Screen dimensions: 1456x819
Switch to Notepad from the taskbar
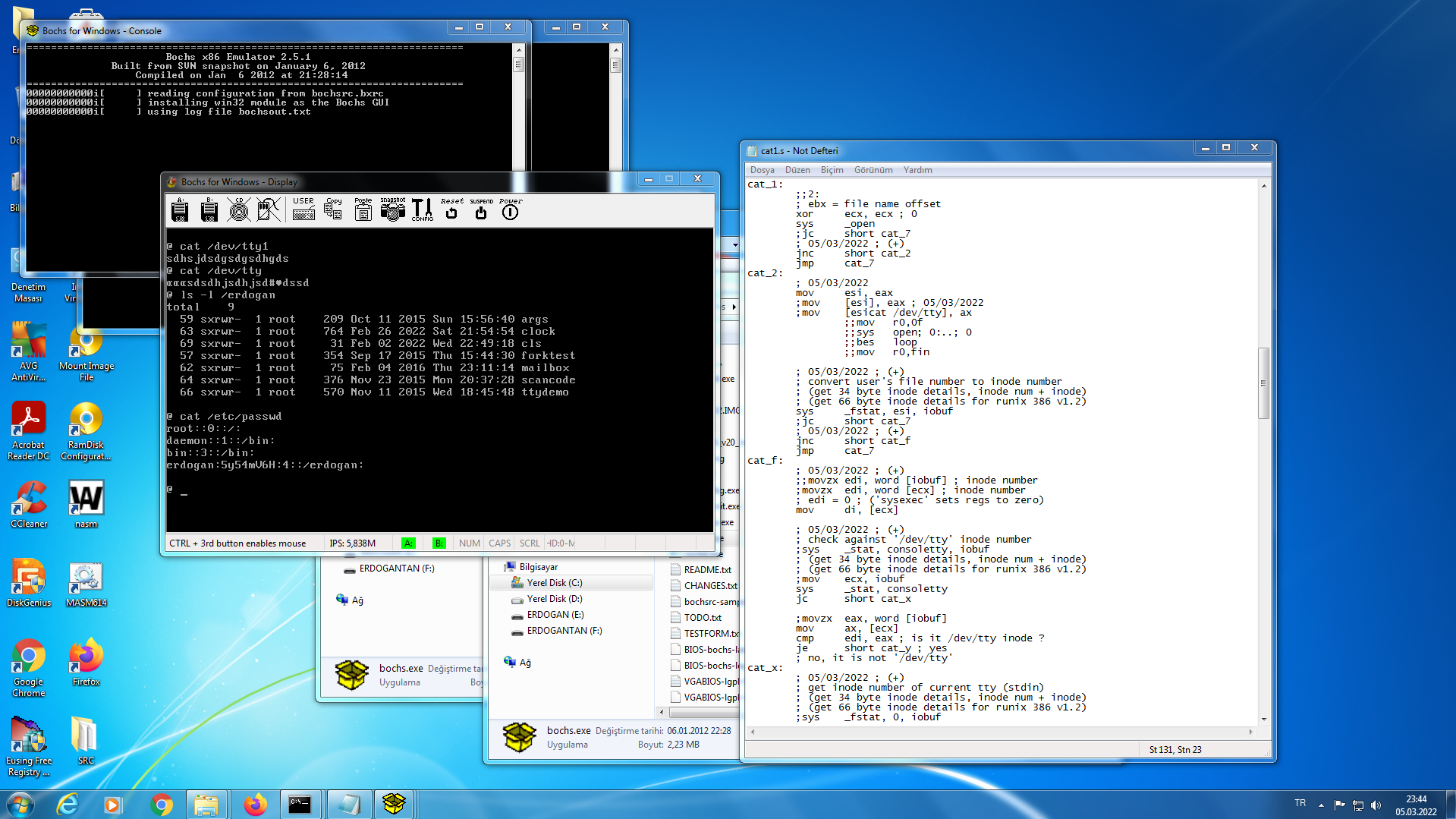(x=349, y=804)
